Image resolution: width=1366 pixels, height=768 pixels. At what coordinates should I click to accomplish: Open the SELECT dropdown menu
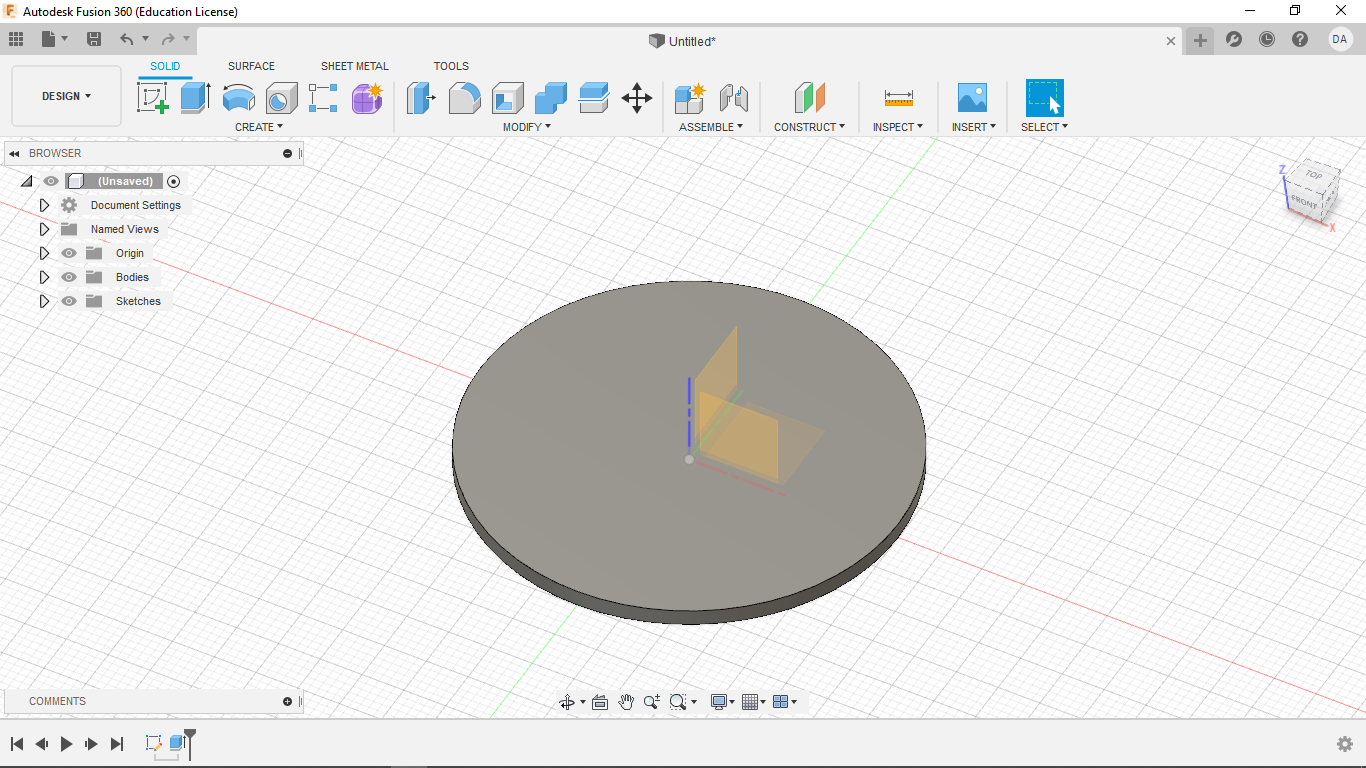click(x=1044, y=127)
